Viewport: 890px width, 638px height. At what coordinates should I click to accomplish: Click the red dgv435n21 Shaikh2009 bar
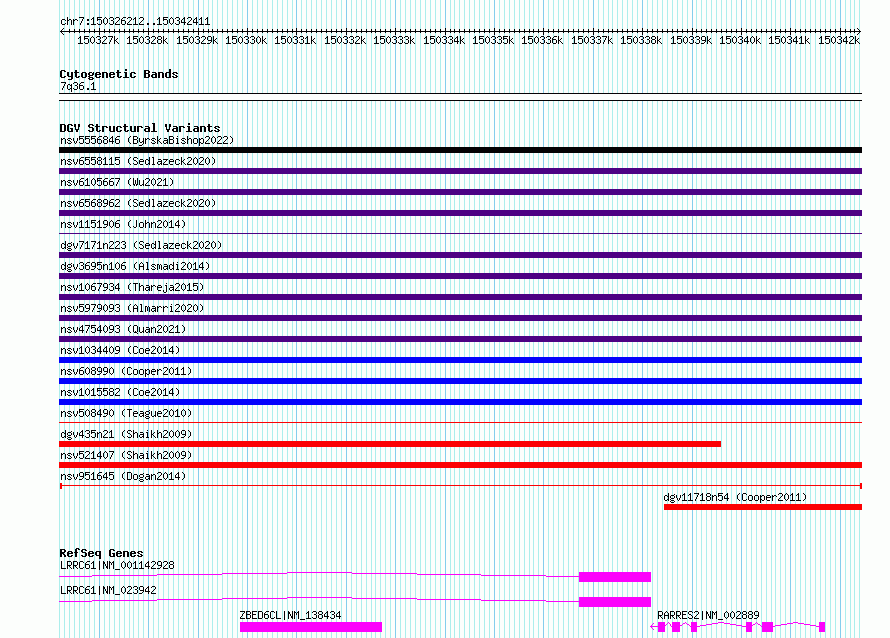[x=390, y=444]
